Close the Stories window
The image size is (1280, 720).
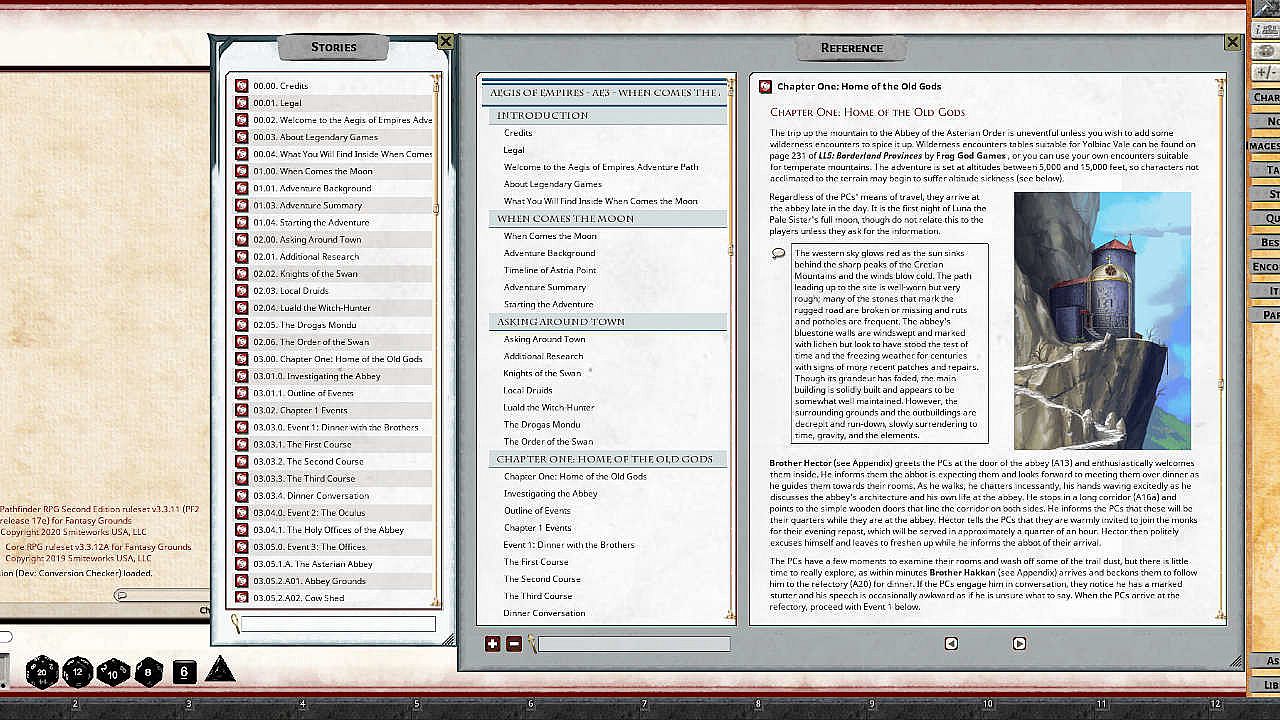click(446, 42)
